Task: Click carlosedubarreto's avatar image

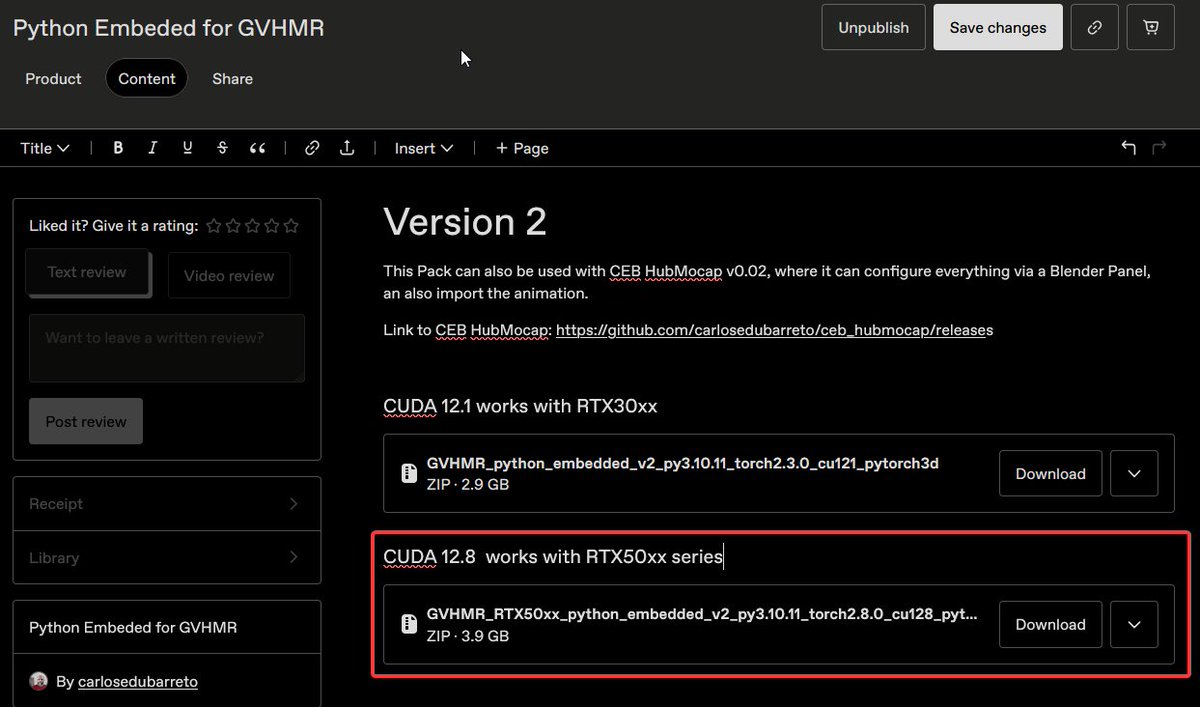Action: click(38, 681)
